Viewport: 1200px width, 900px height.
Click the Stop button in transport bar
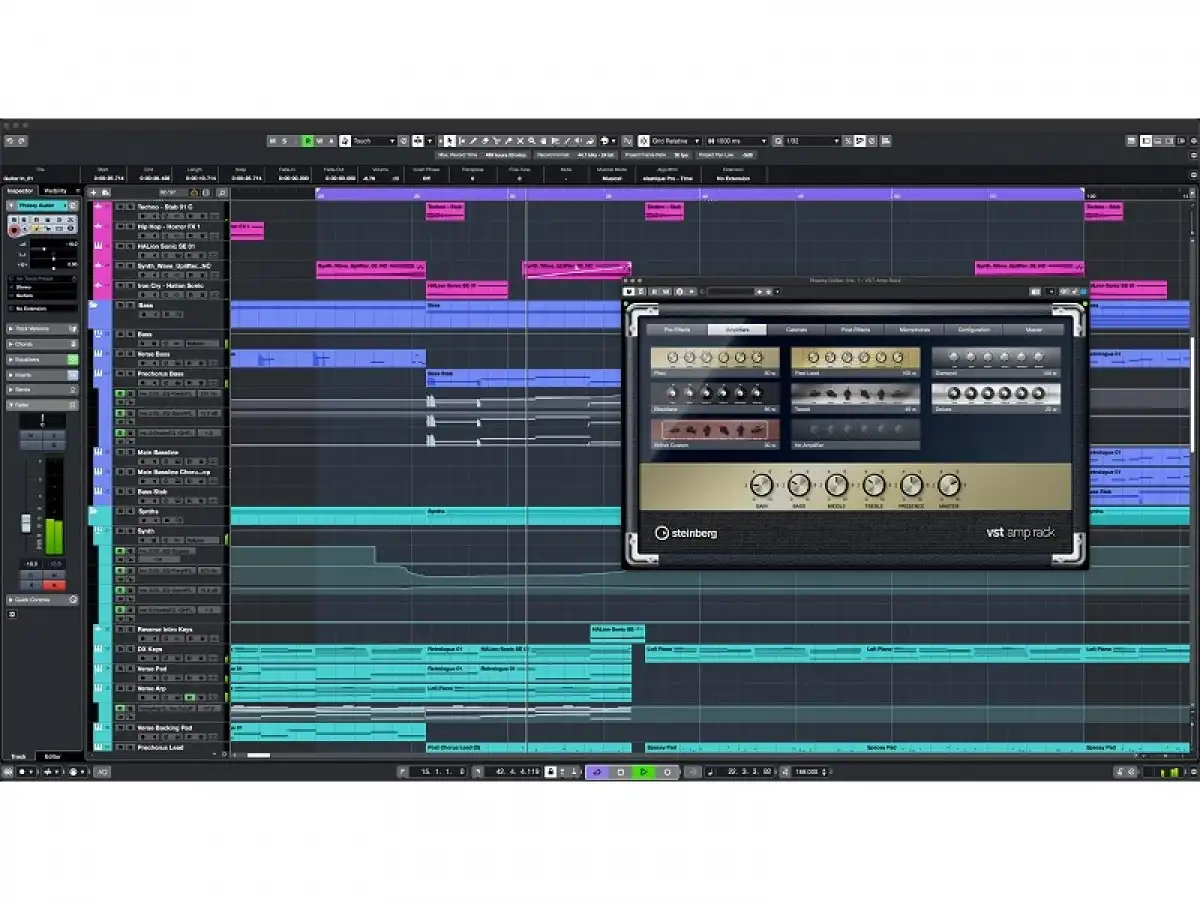click(620, 772)
